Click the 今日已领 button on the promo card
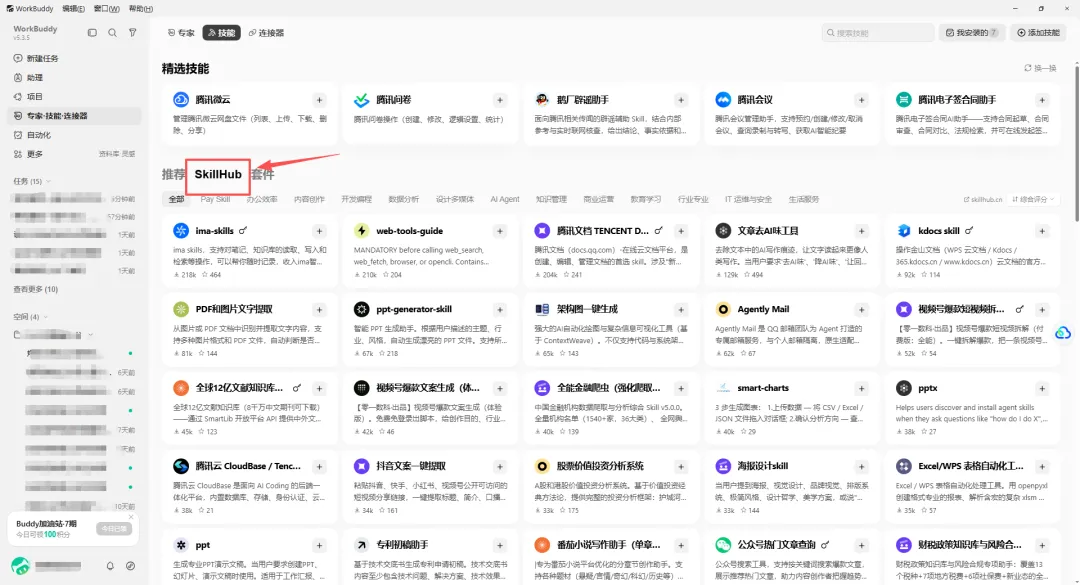The image size is (1080, 585). (114, 528)
